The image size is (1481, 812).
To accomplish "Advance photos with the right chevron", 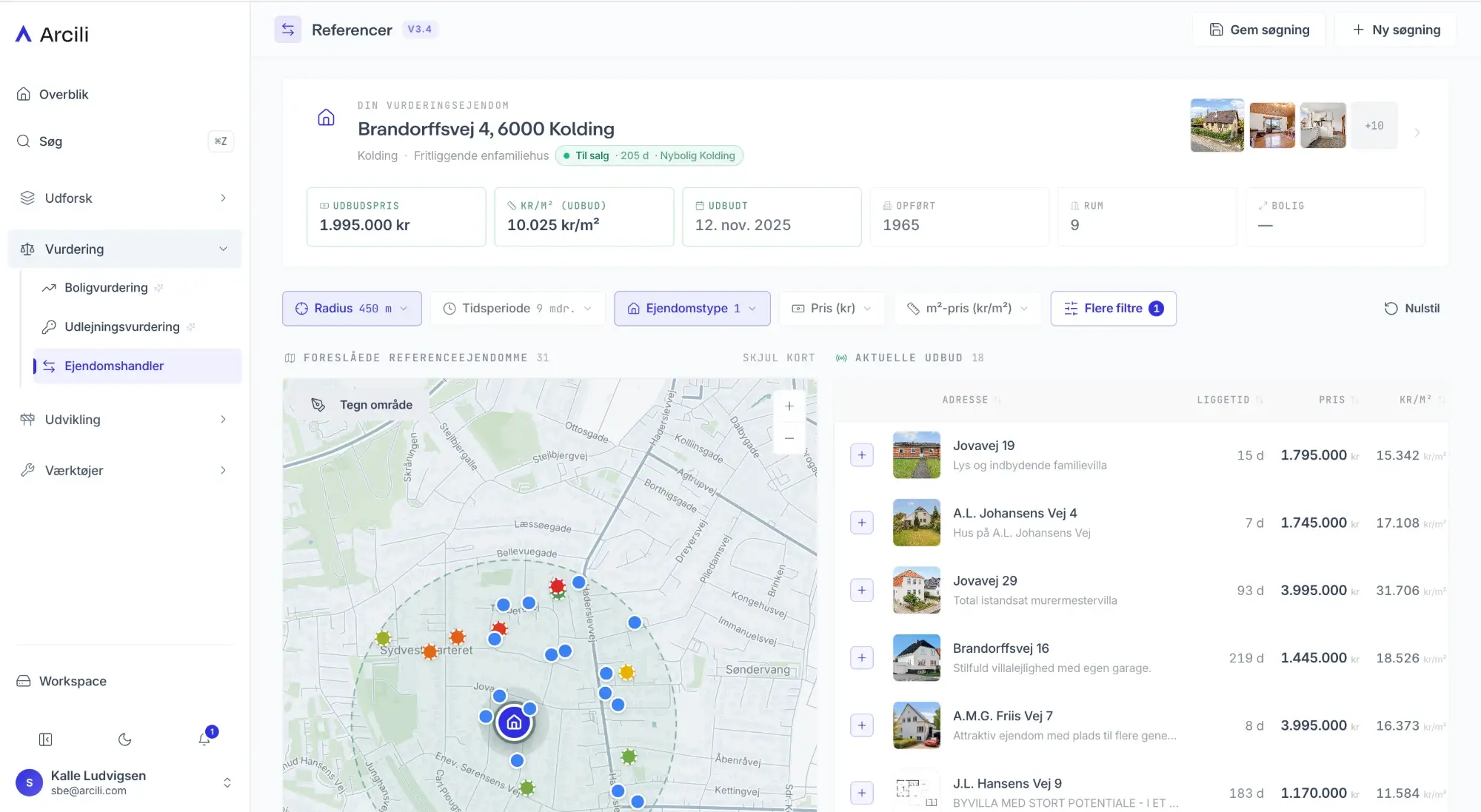I will click(1417, 132).
